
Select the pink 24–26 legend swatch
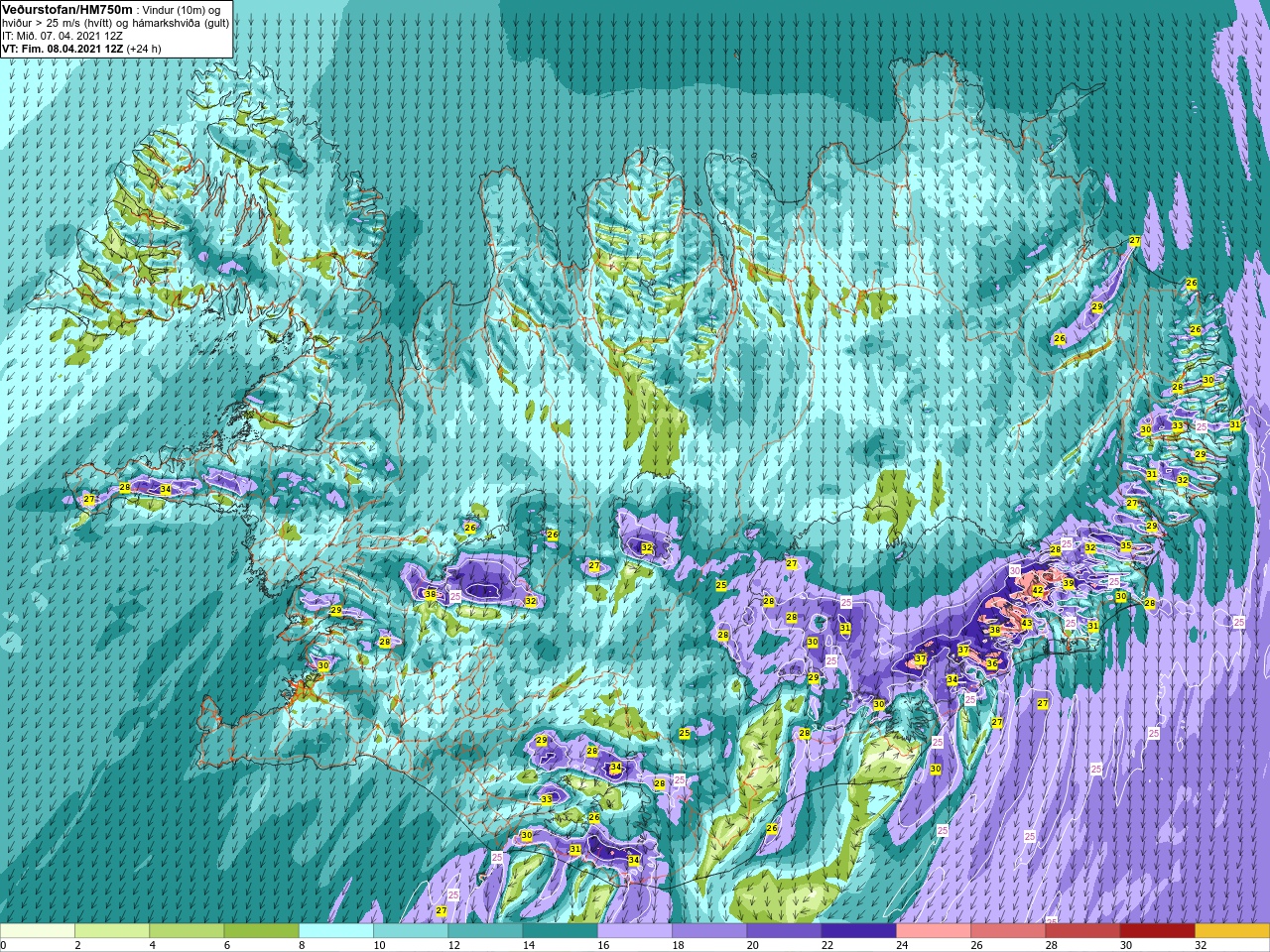(x=934, y=931)
